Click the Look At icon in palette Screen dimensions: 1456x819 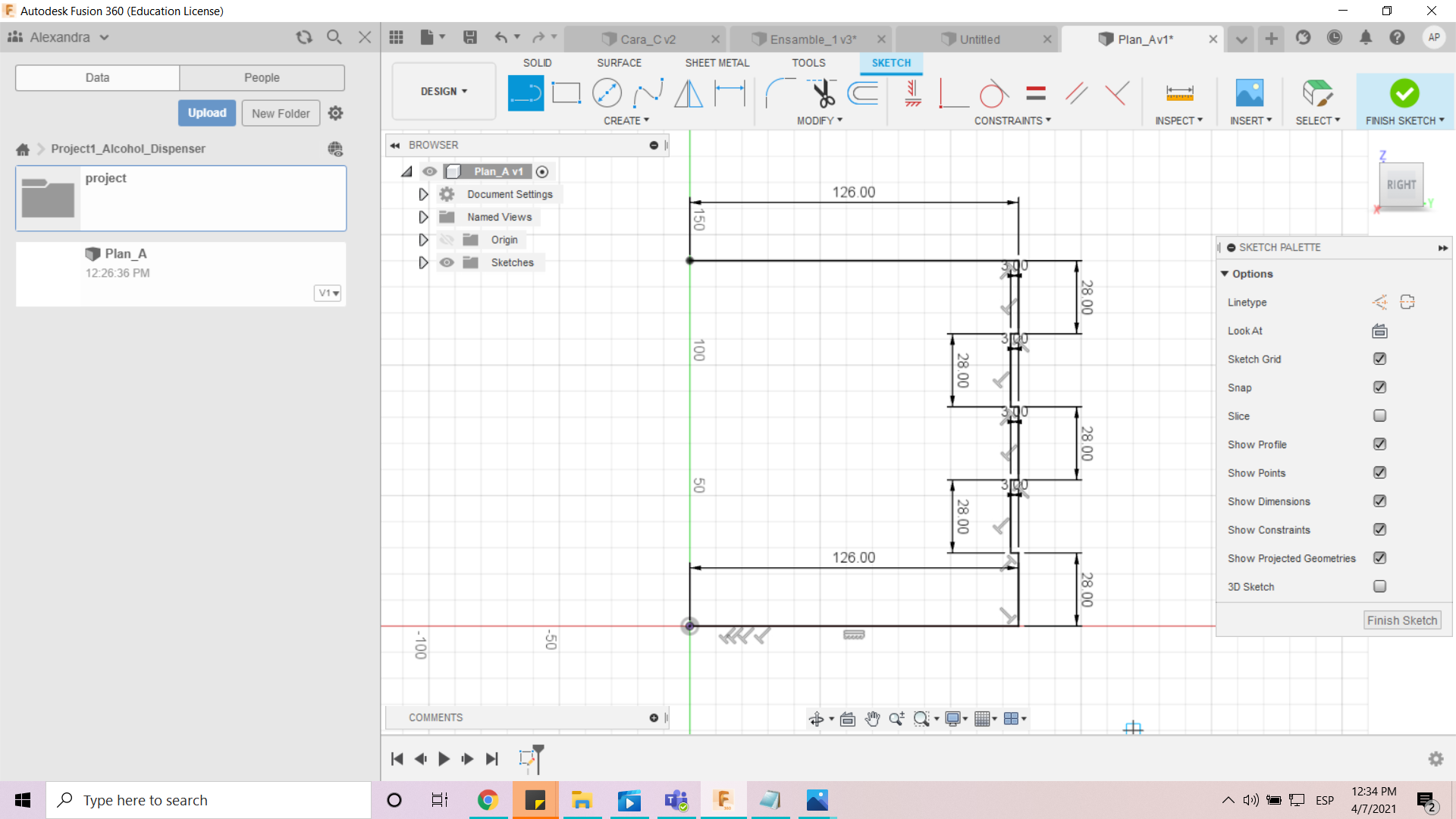pos(1379,331)
